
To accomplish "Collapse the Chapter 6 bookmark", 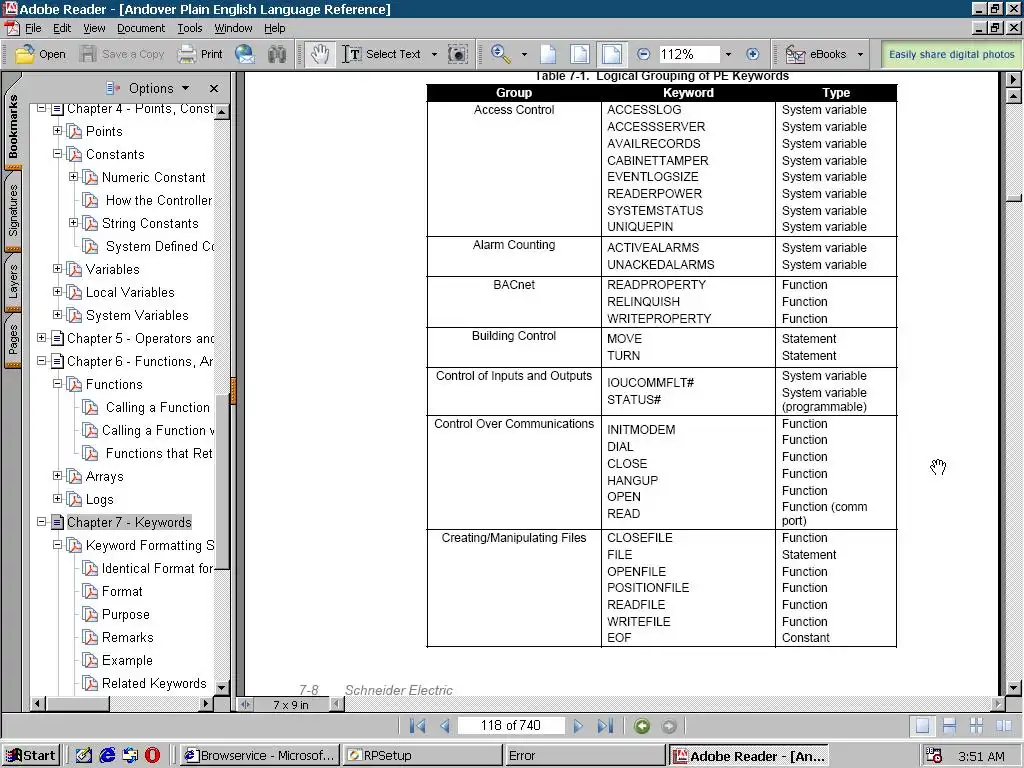I will [41, 360].
